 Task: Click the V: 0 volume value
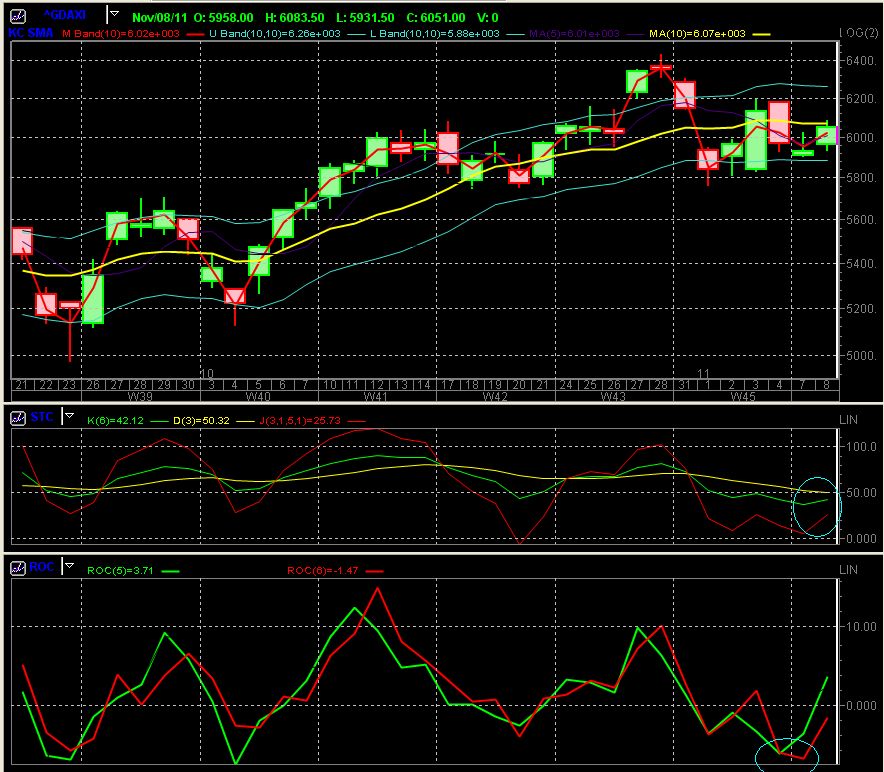click(x=488, y=17)
